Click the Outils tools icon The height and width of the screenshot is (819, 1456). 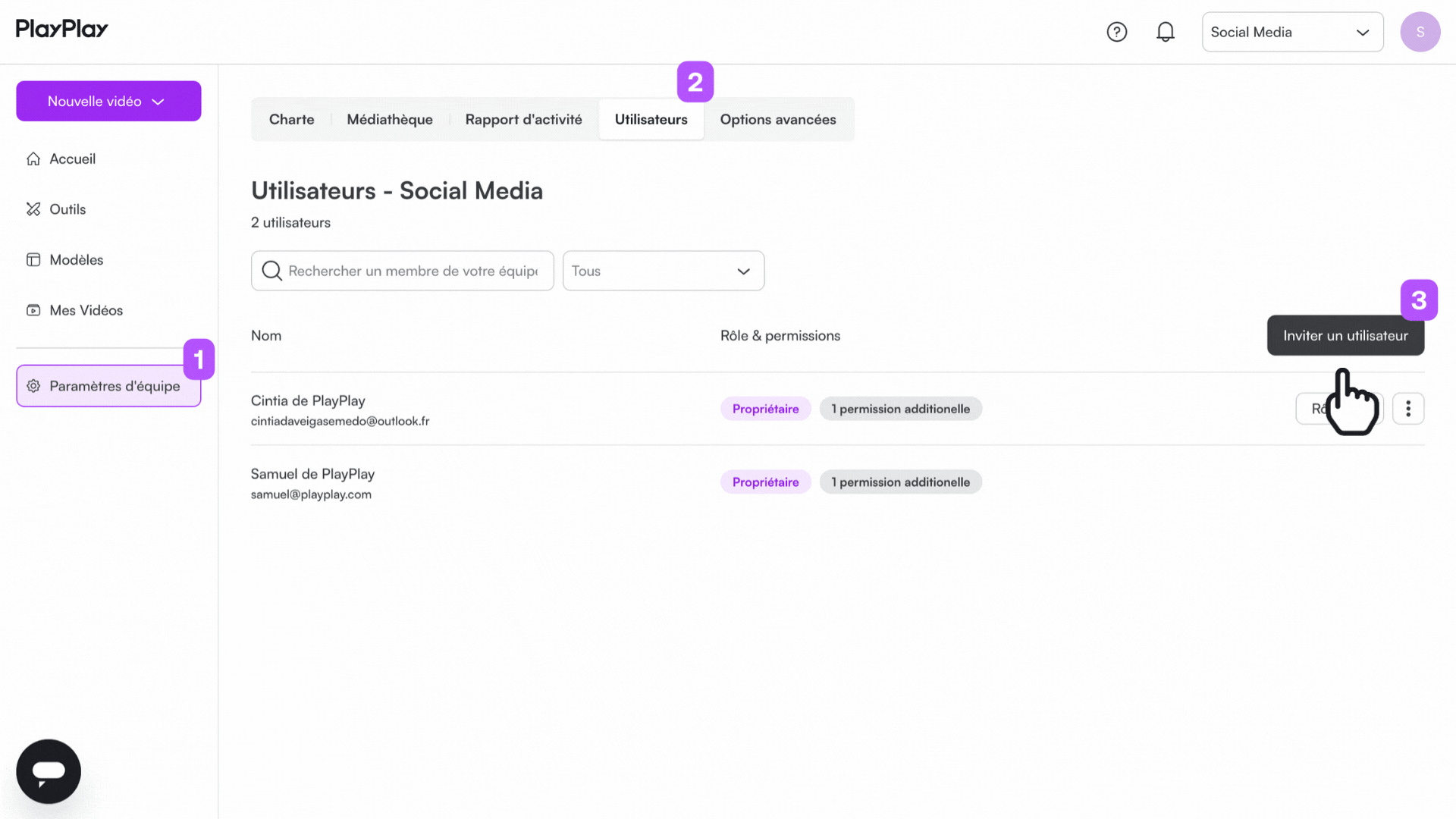[x=33, y=209]
